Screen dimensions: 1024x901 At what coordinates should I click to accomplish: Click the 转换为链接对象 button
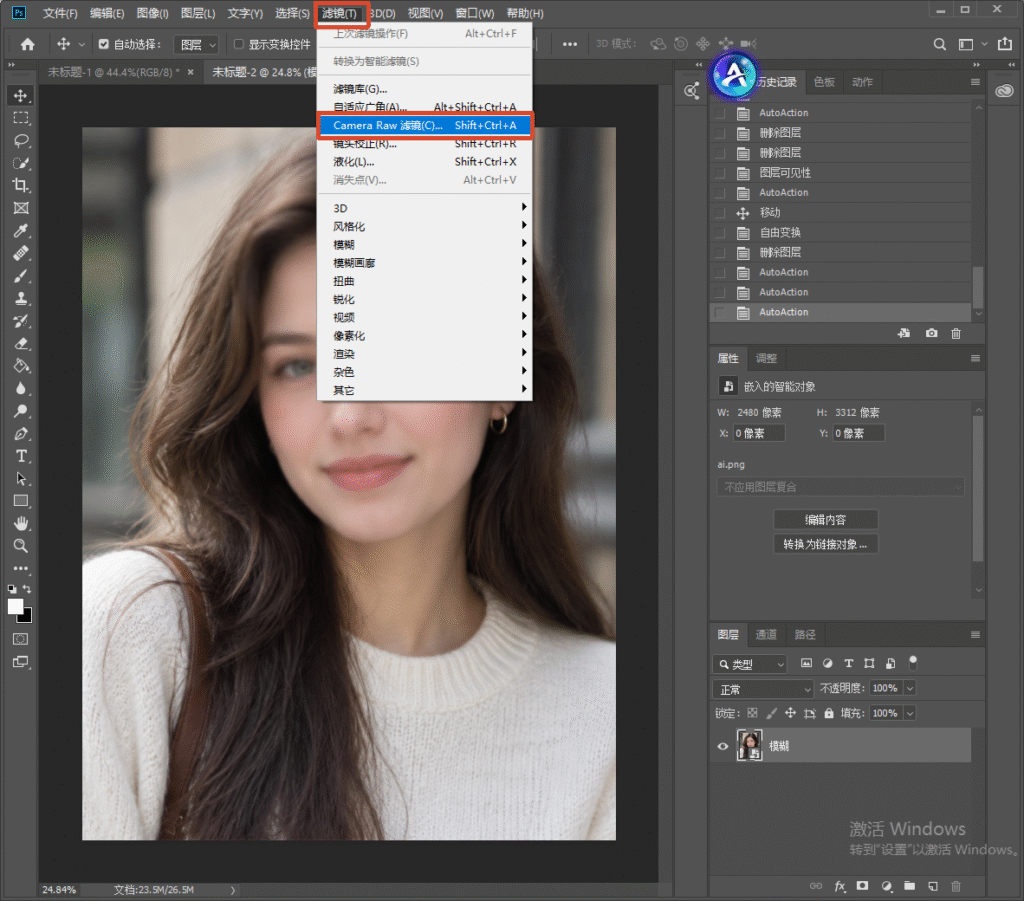coord(825,544)
